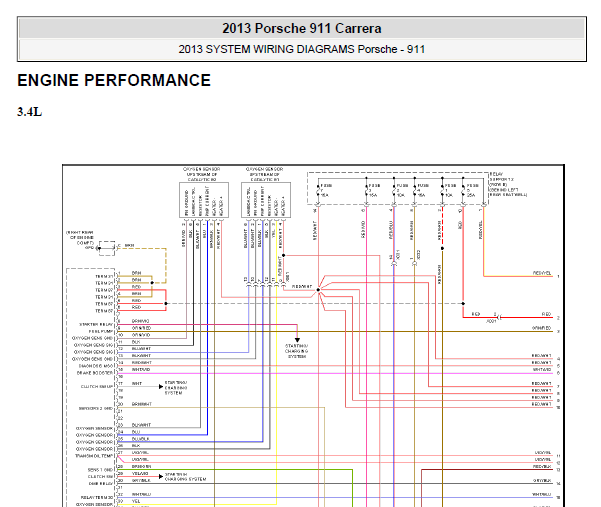
Task: Click the "3.4L" engine size heading
Action: 30,112
